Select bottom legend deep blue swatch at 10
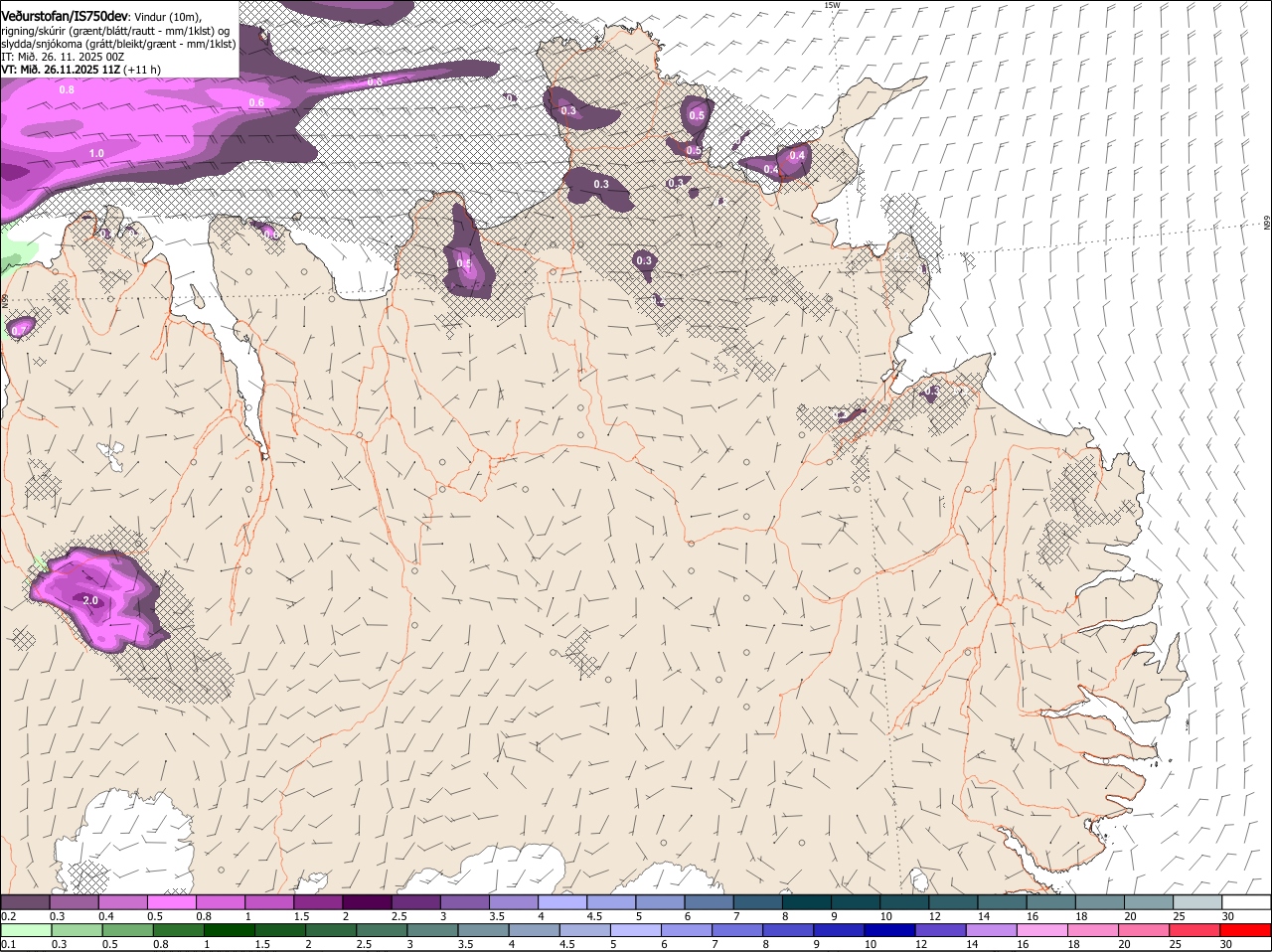The image size is (1272, 952). click(x=890, y=930)
